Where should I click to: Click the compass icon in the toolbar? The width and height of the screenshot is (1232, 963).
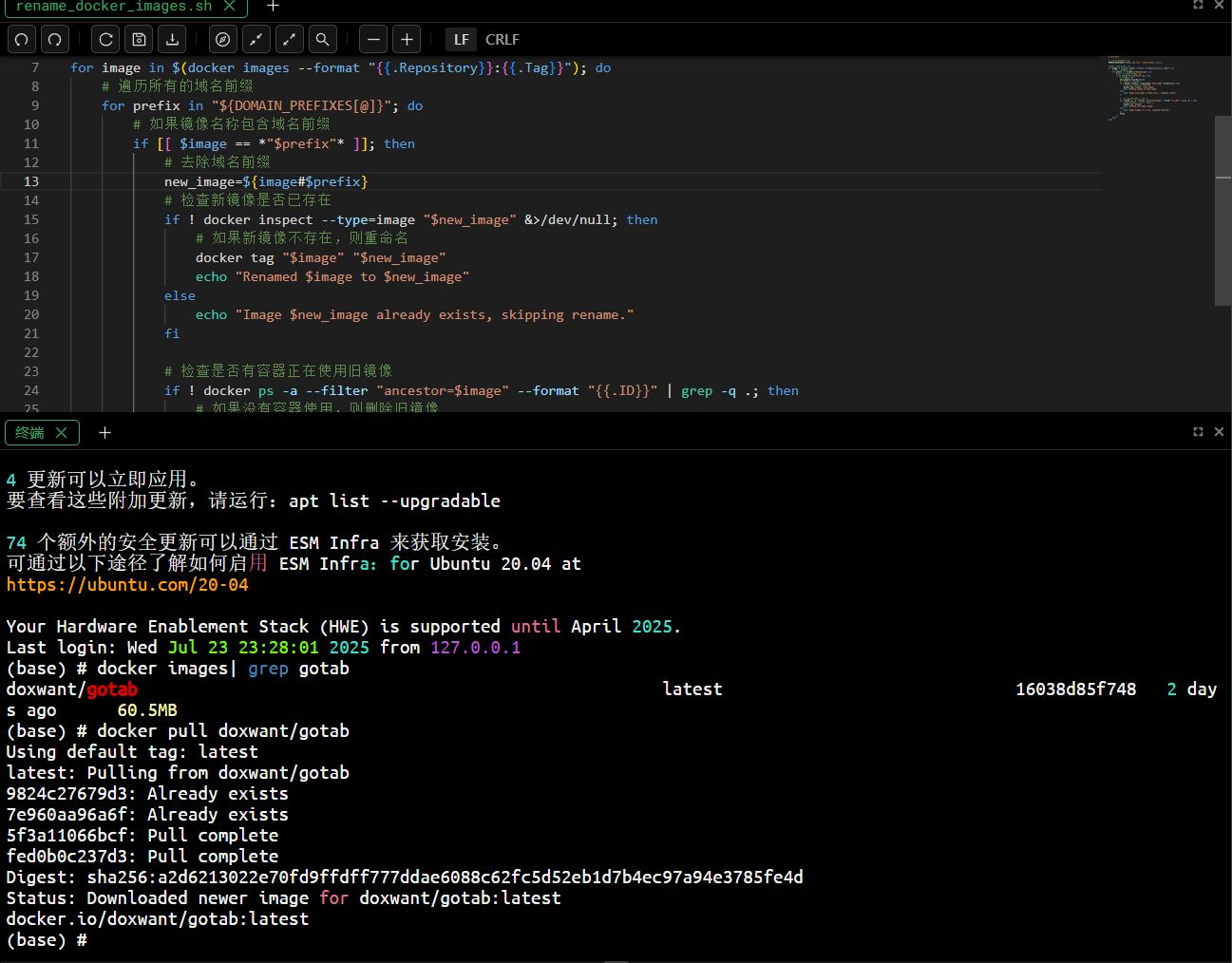click(223, 40)
